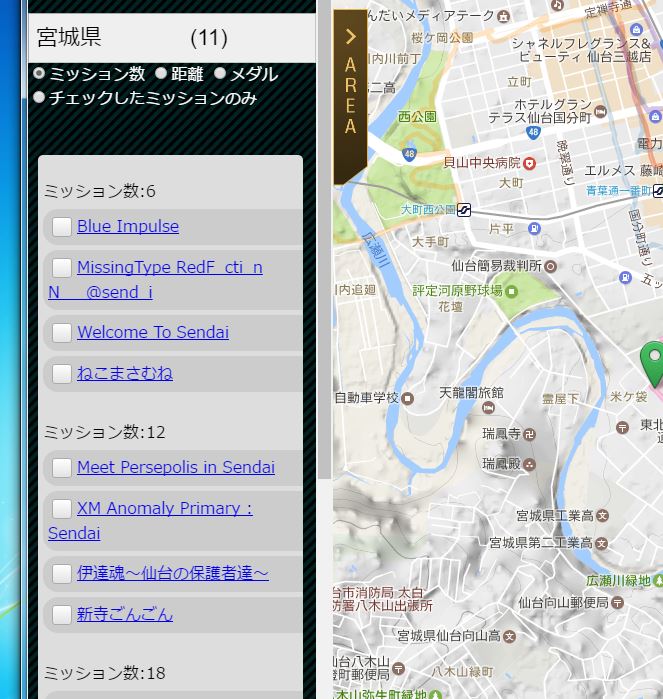
Task: Check the XM Anomaly Primary checkbox
Action: [x=62, y=509]
